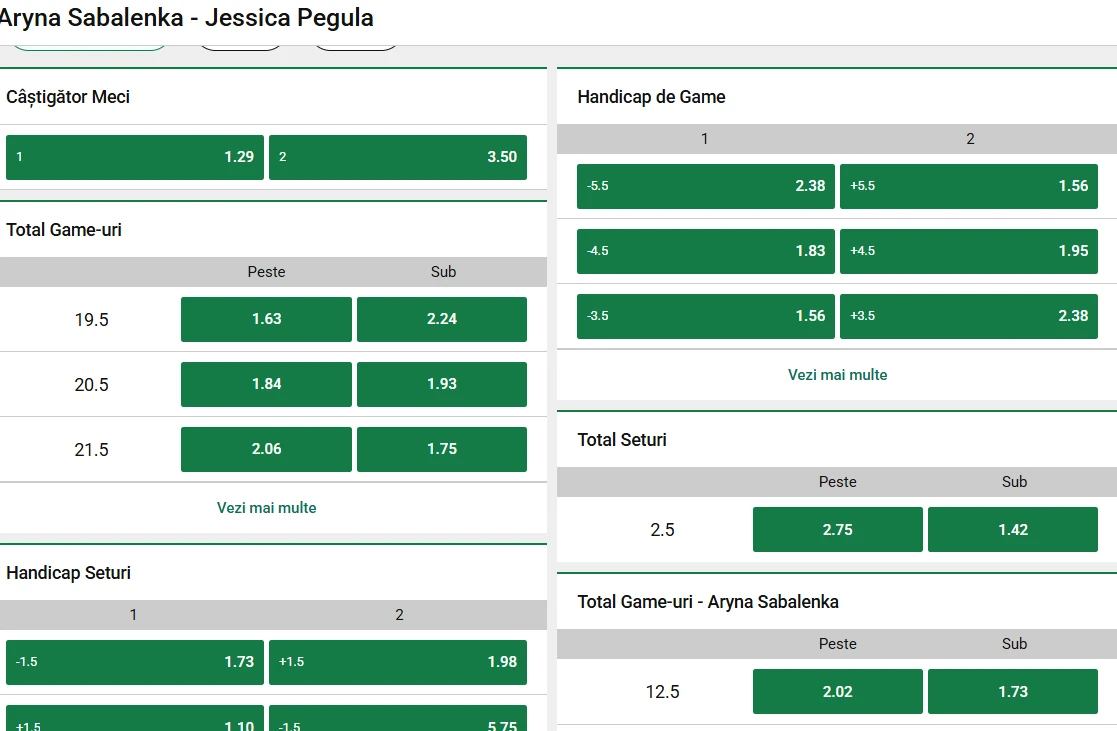The height and width of the screenshot is (731, 1117).
Task: Choose -1.5 set handicap at 1.73
Action: click(135, 662)
